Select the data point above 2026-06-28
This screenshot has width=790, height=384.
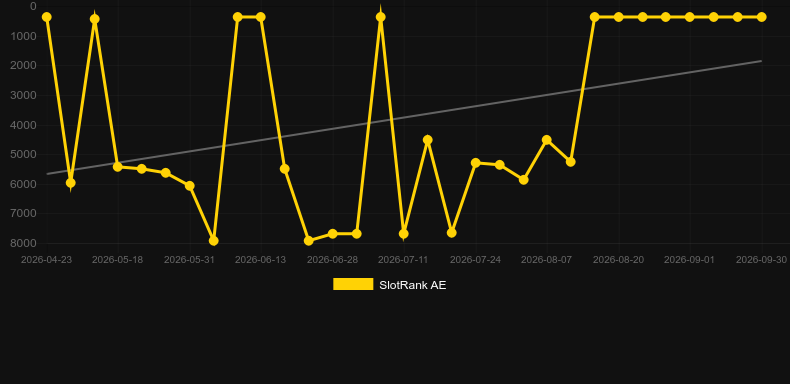pyautogui.click(x=333, y=234)
